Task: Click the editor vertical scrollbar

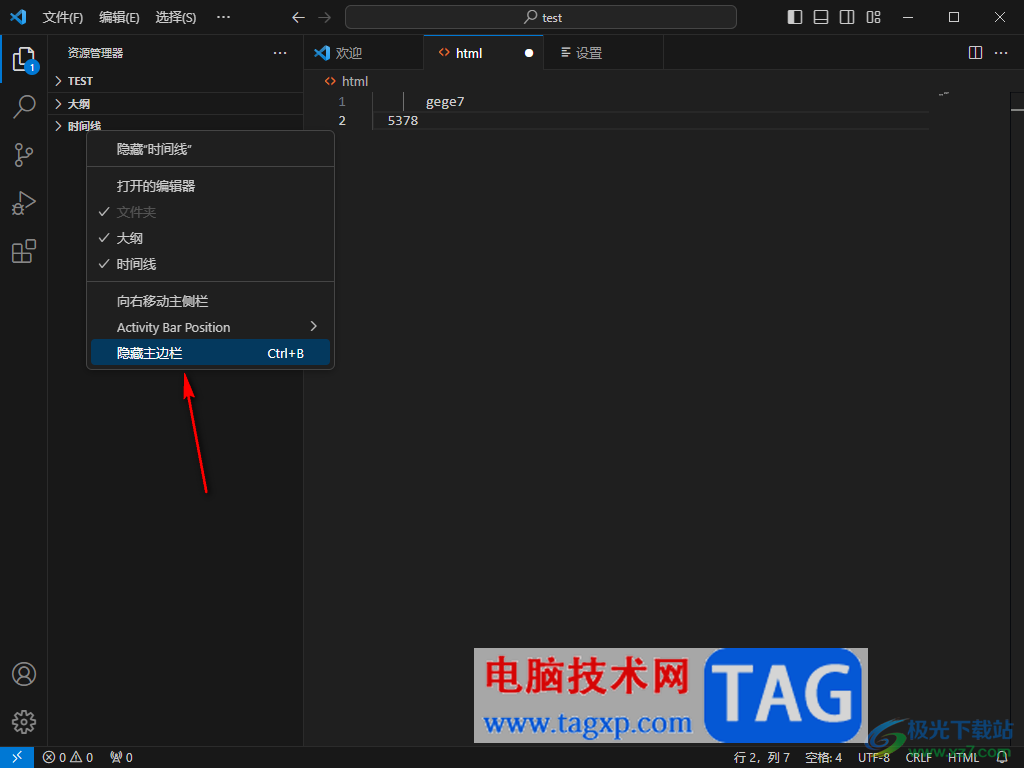Action: [x=1017, y=418]
